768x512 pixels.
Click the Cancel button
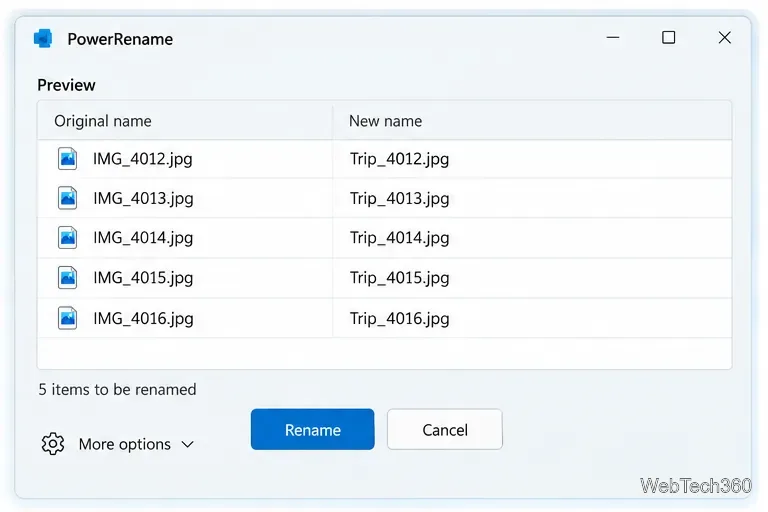click(445, 429)
